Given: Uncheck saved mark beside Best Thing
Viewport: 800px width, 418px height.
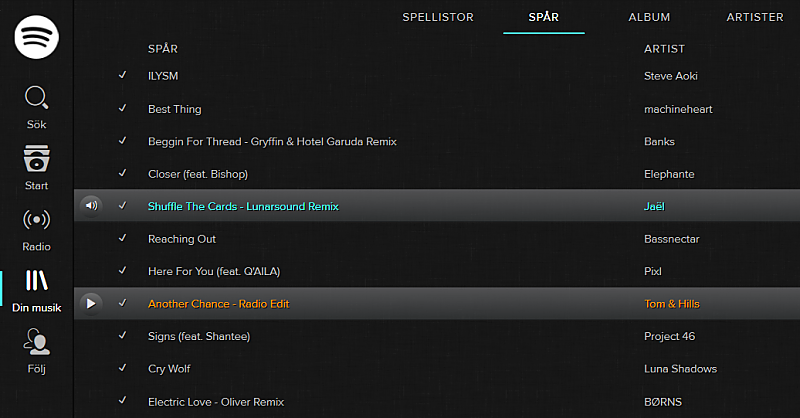Looking at the screenshot, I should point(122,109).
